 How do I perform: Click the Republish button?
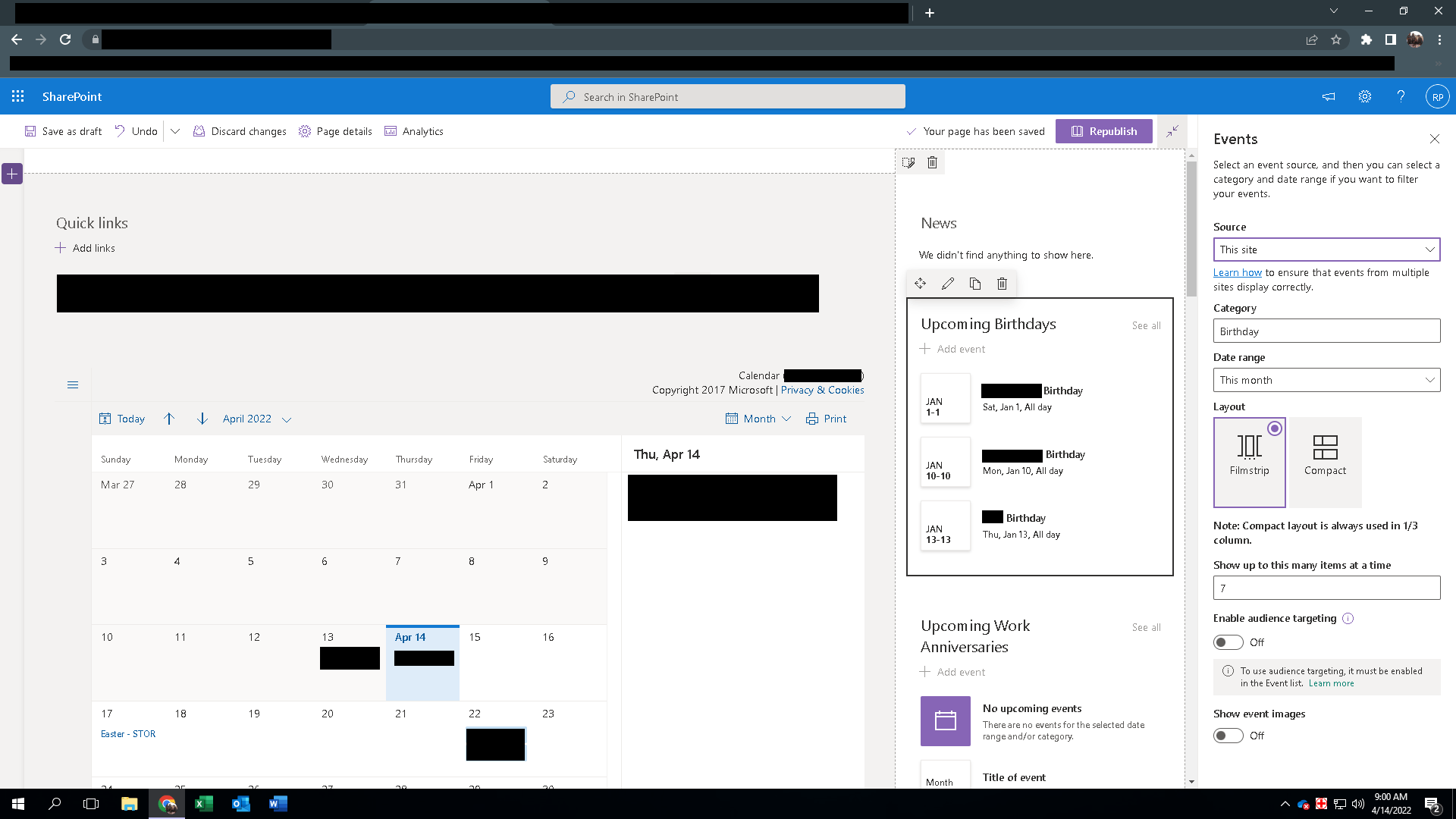(x=1104, y=131)
